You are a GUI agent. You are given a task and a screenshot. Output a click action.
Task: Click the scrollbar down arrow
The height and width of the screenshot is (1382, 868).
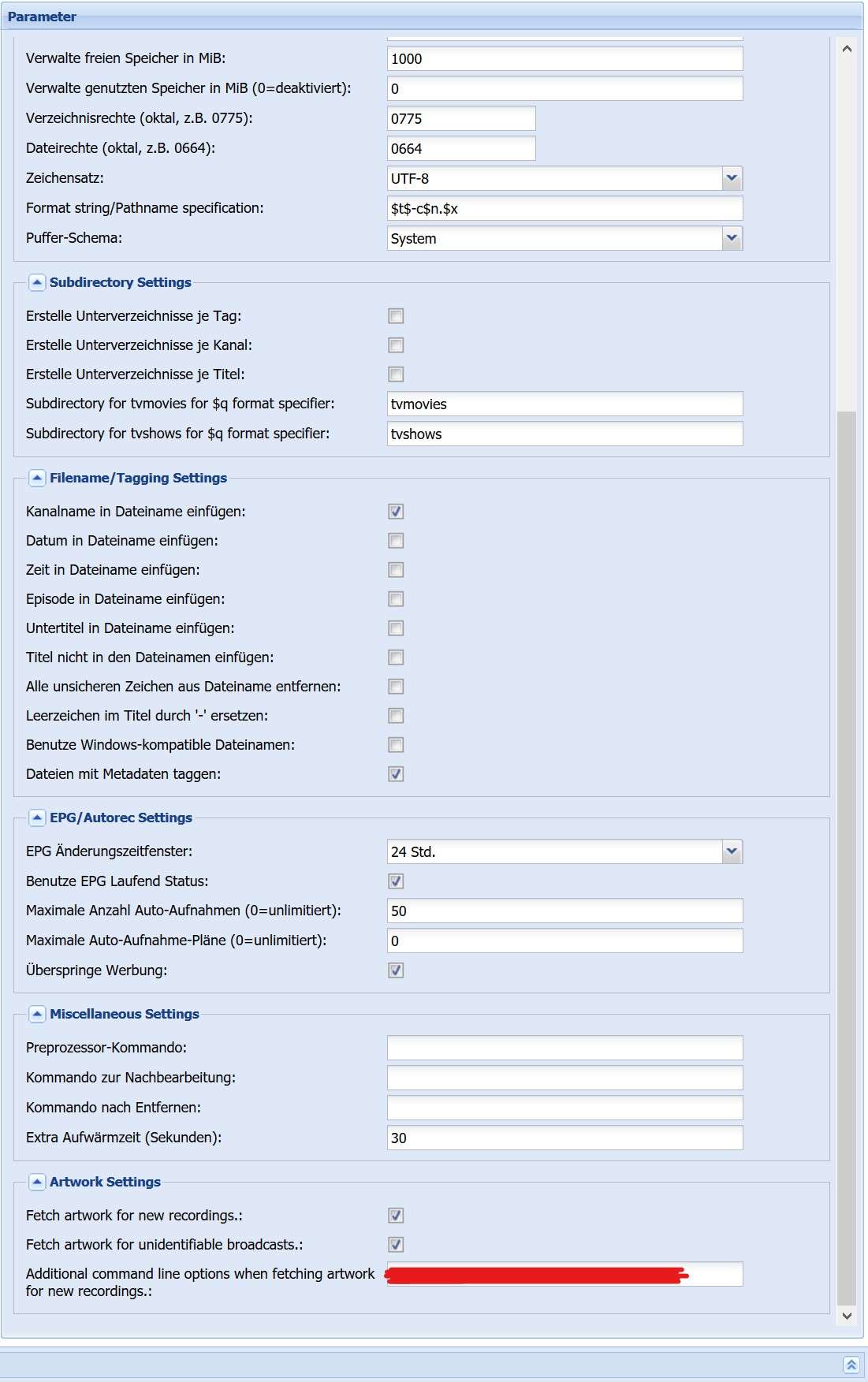(x=847, y=1315)
